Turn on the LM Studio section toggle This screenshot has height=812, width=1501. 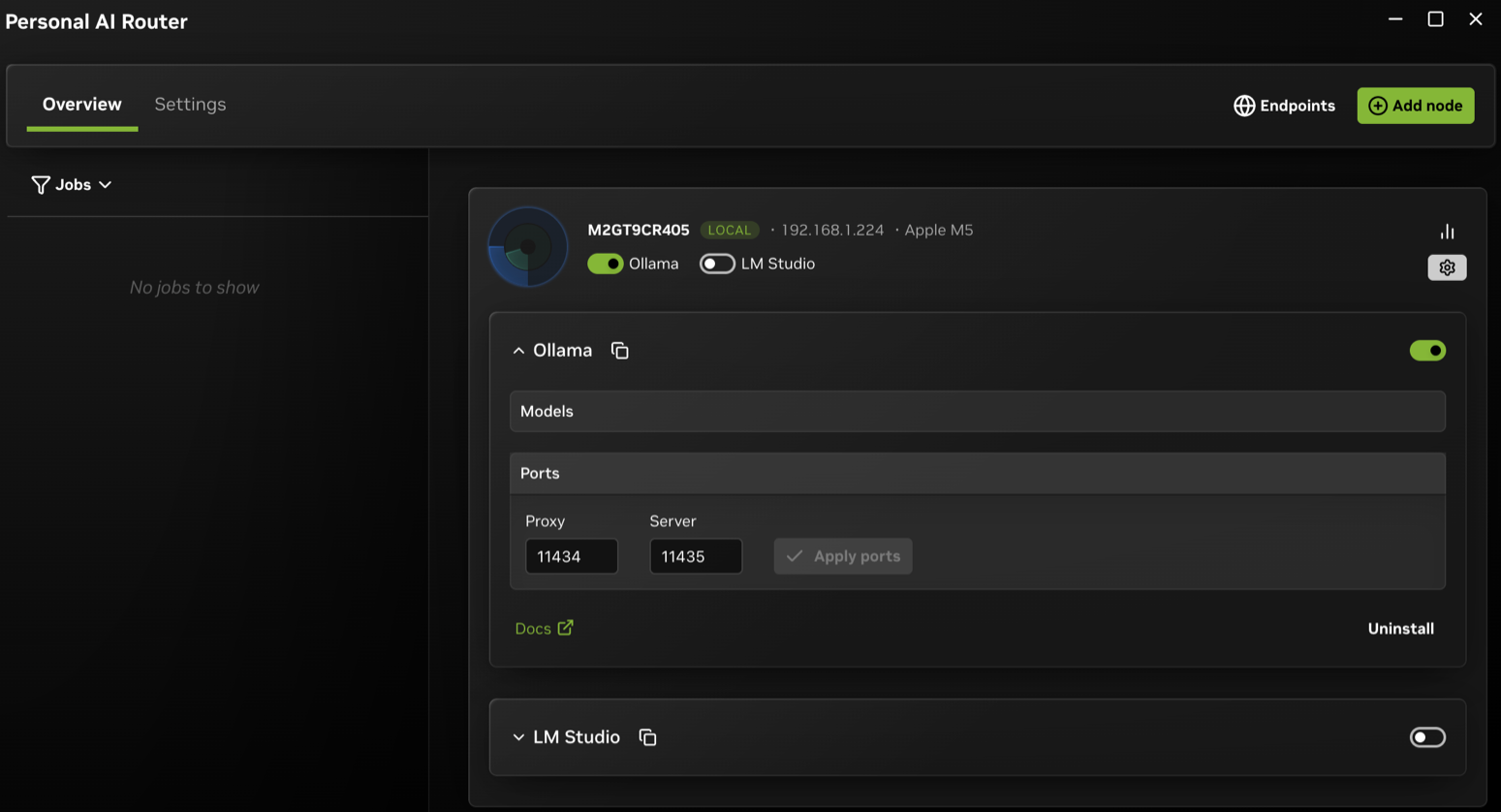1427,737
